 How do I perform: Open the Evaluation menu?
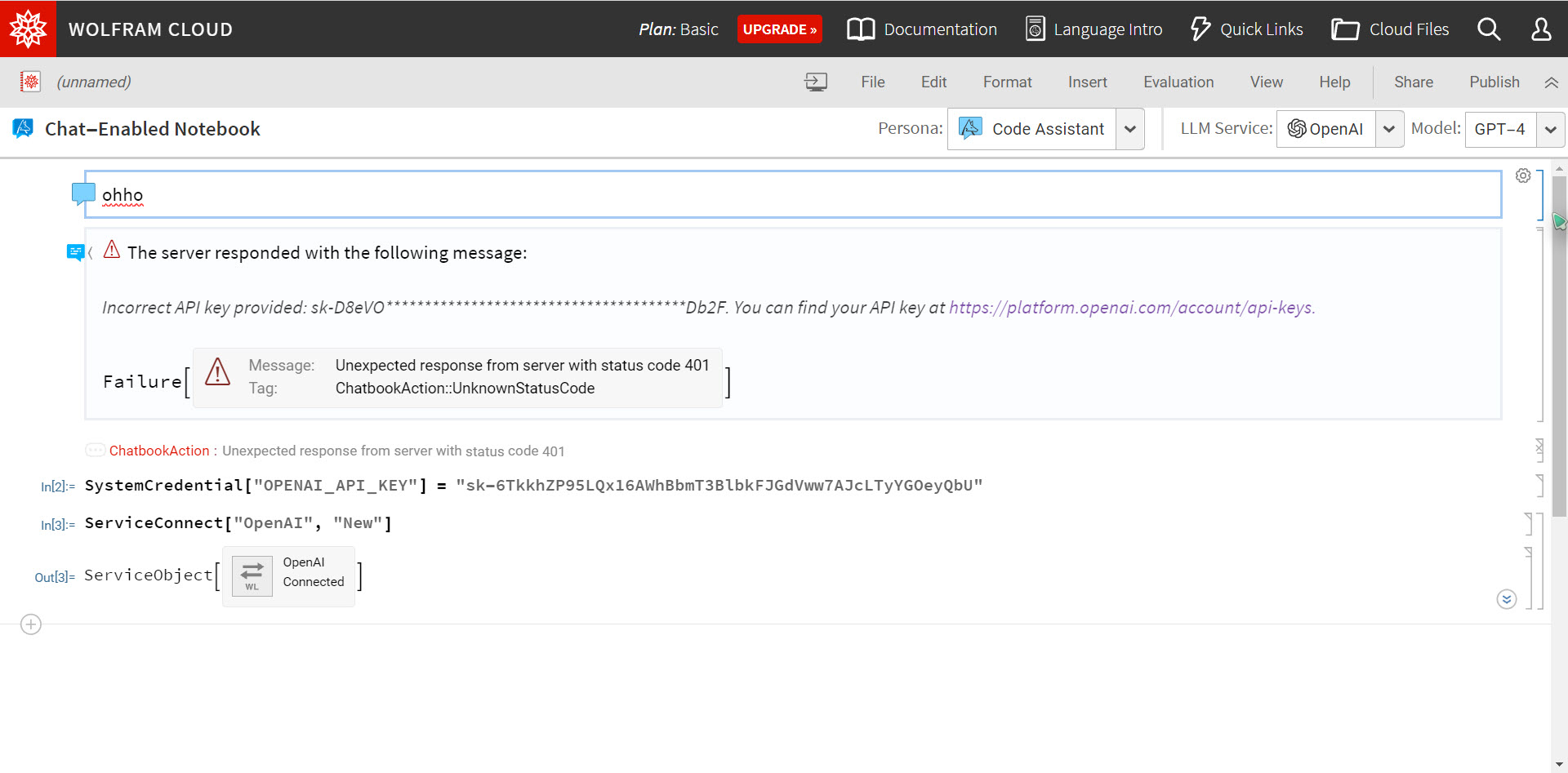[x=1178, y=82]
